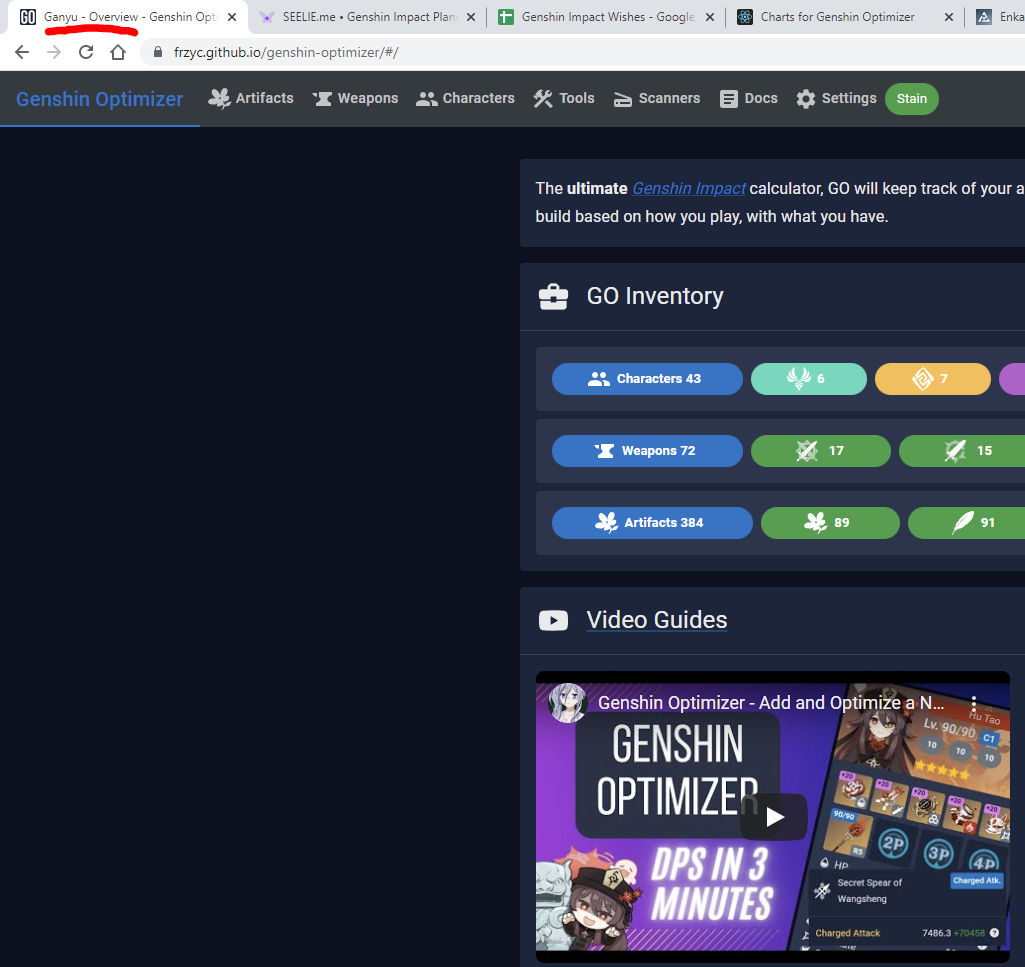This screenshot has height=967, width=1025.
Task: Click the Characters 43 inventory button
Action: click(647, 379)
